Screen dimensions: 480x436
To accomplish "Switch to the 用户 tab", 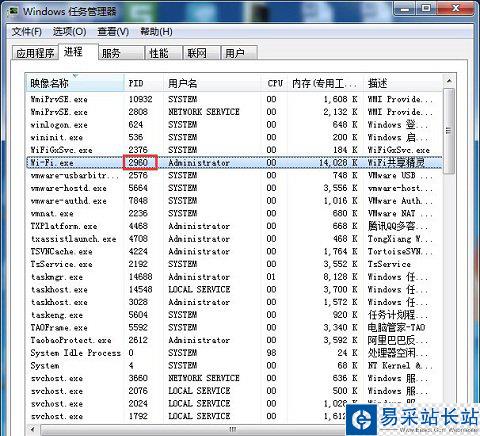I will (239, 53).
